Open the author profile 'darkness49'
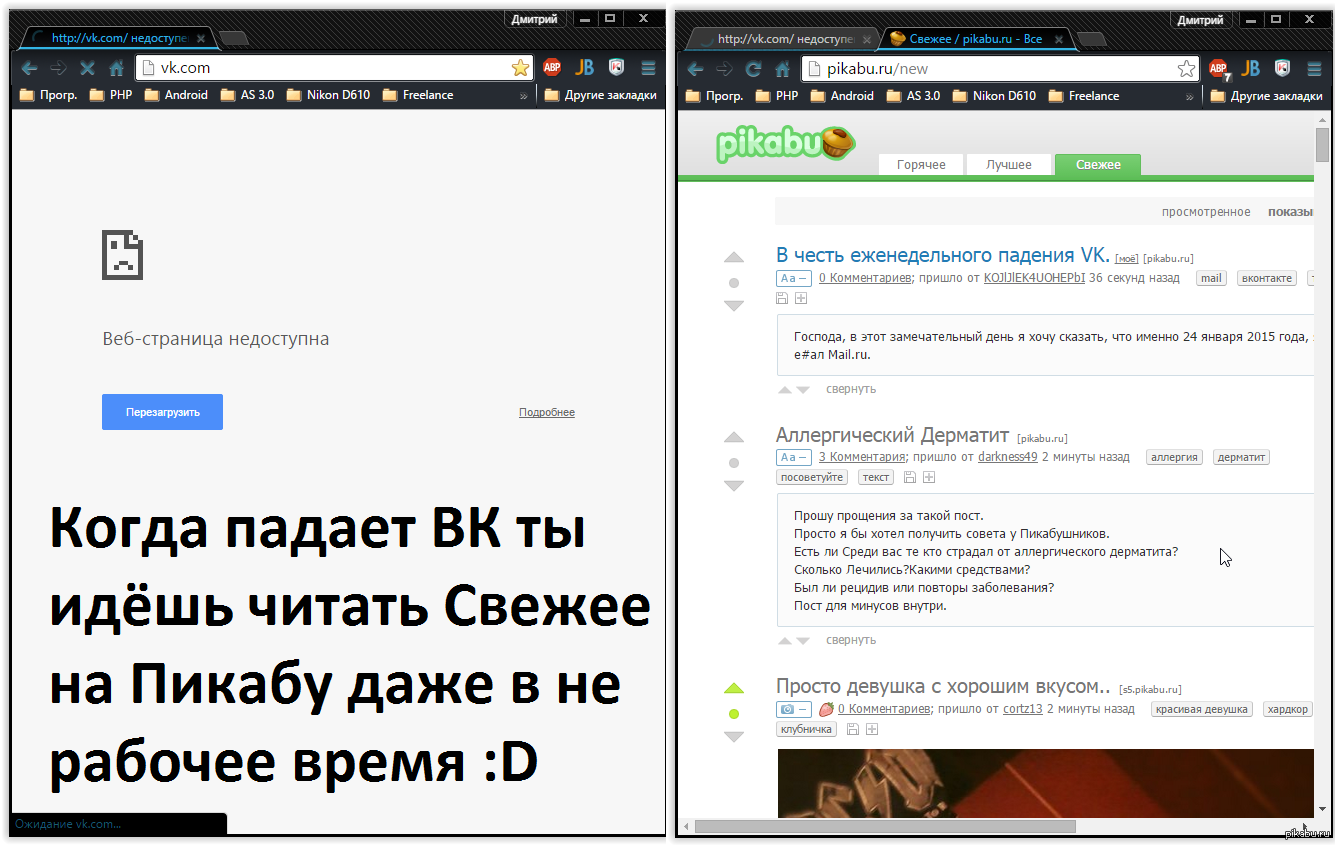This screenshot has width=1335, height=845. (1008, 457)
